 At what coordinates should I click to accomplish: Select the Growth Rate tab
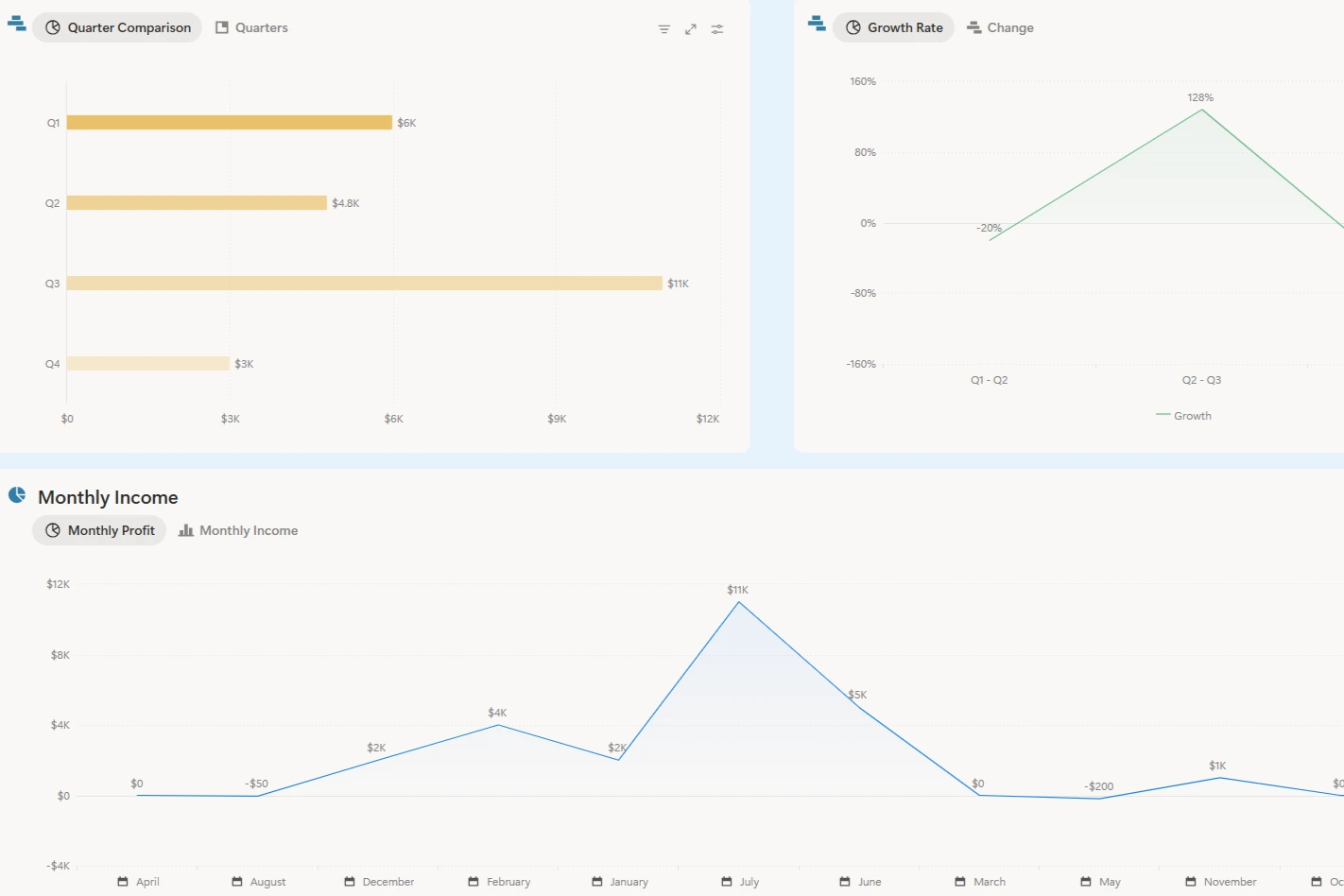click(x=893, y=27)
